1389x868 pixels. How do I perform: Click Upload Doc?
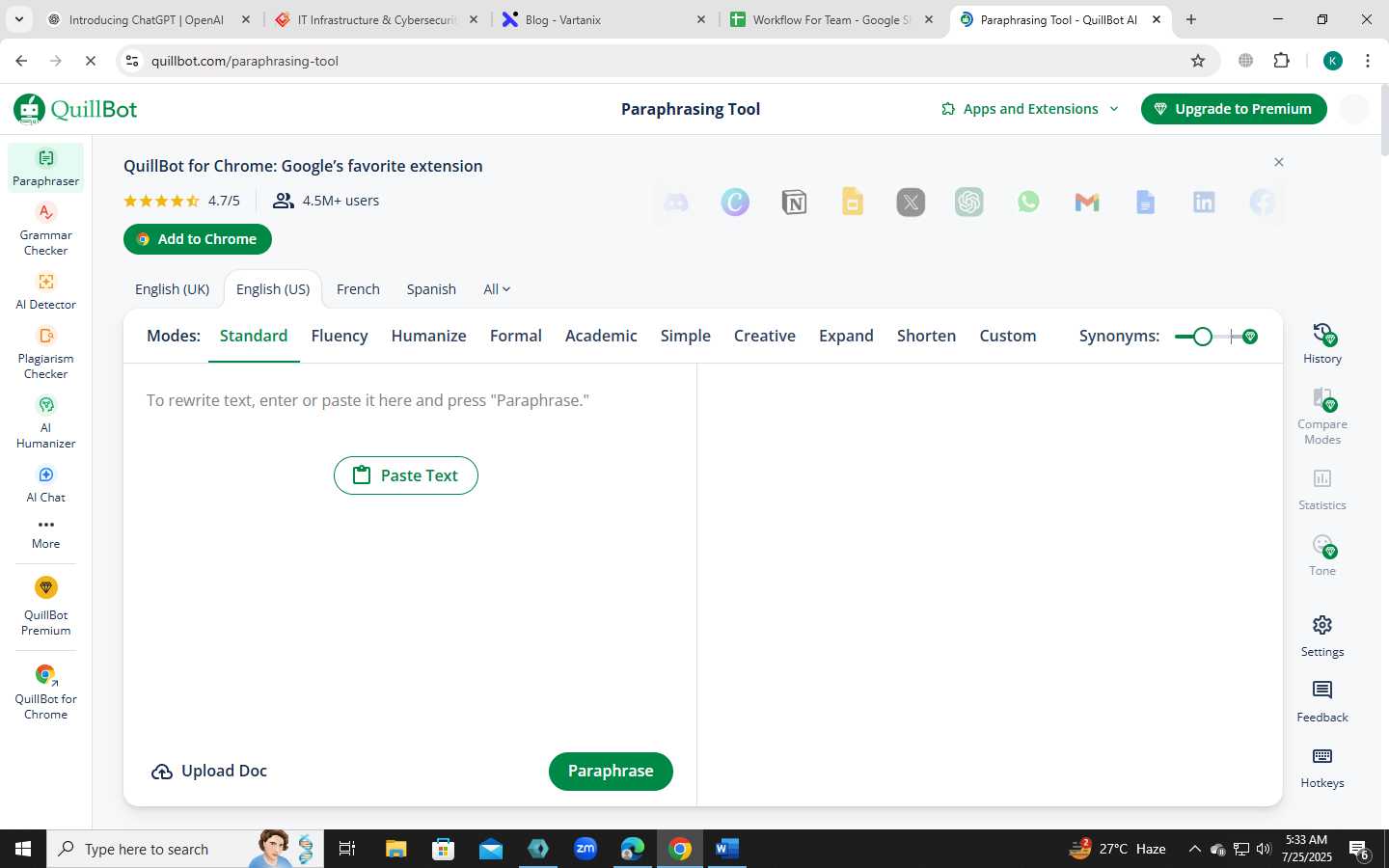(x=209, y=772)
